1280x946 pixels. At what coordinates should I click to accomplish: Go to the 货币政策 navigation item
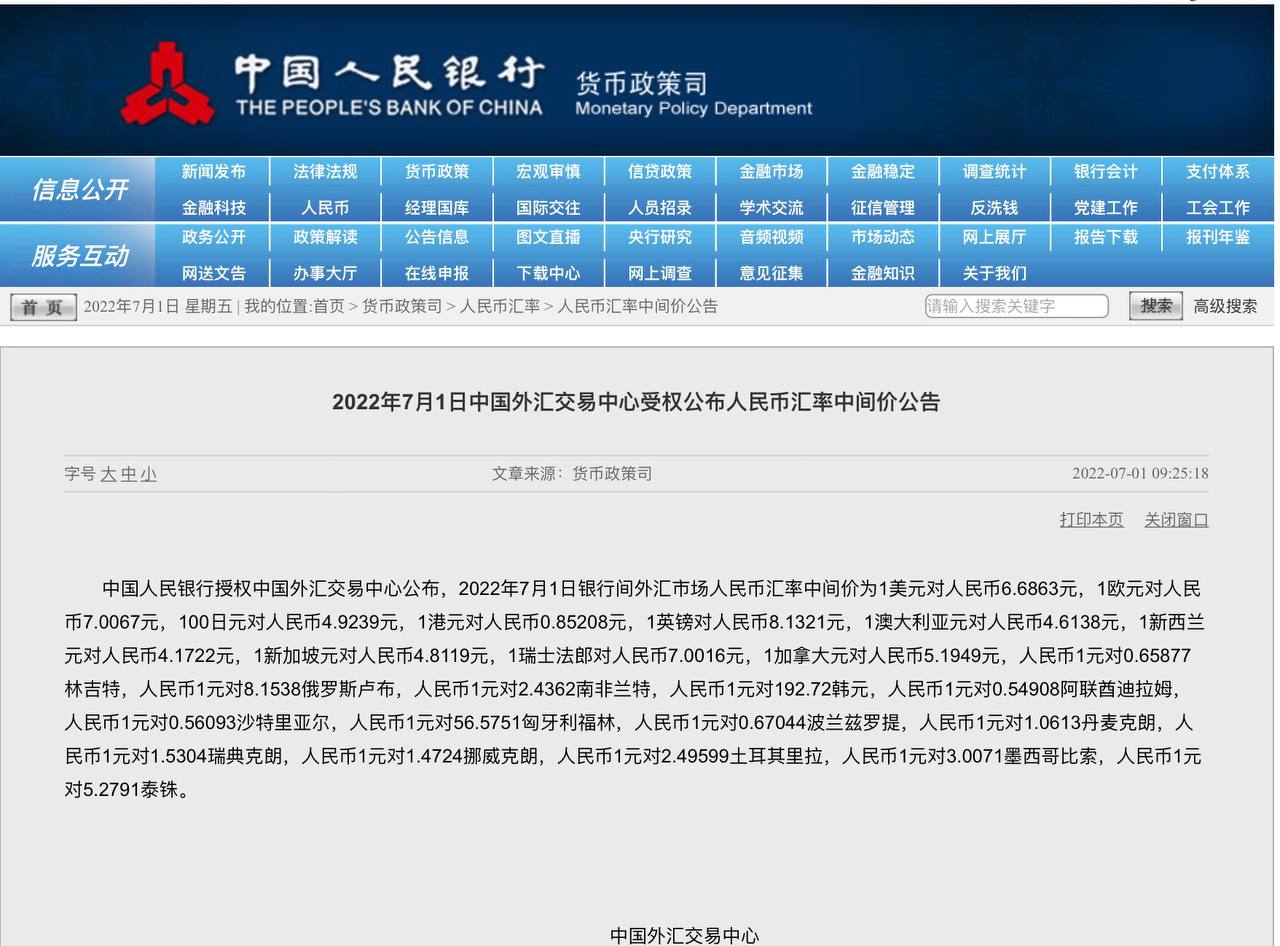(x=436, y=172)
